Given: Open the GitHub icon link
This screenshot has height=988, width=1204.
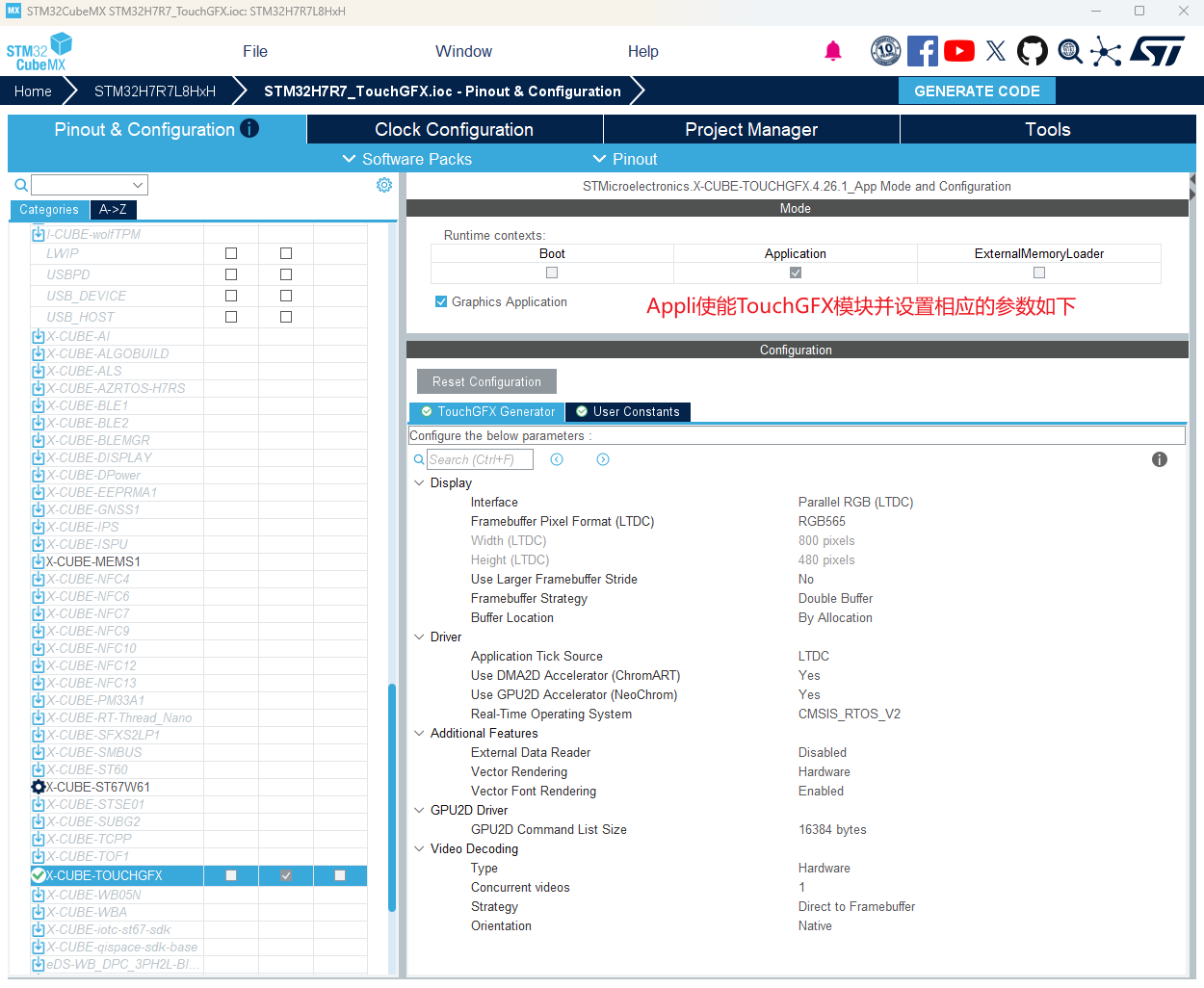Looking at the screenshot, I should 1033,51.
